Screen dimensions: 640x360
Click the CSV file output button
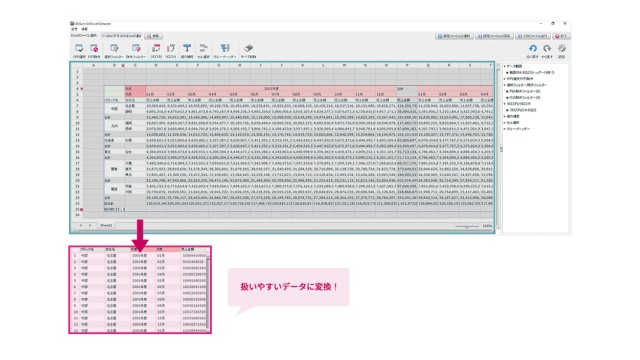[x=533, y=36]
